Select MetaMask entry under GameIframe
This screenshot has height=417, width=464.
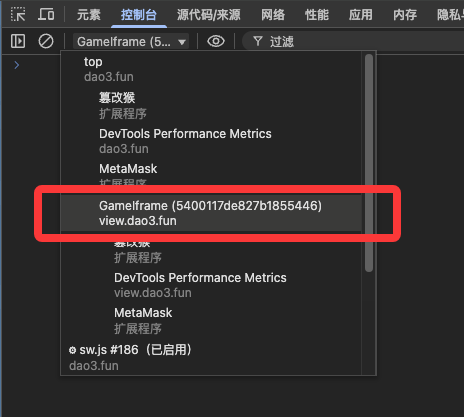[x=212, y=321]
